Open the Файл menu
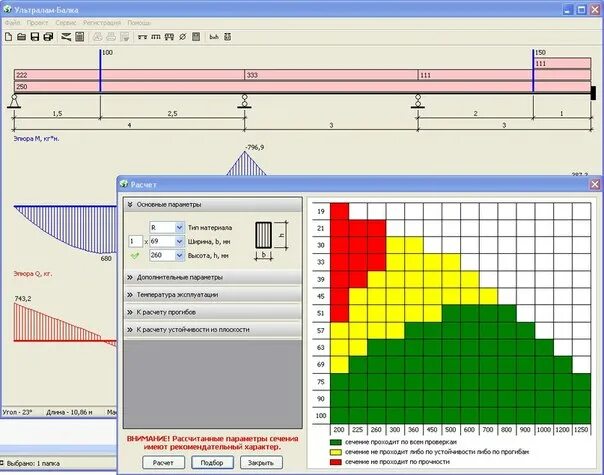The width and height of the screenshot is (604, 475). (12, 23)
